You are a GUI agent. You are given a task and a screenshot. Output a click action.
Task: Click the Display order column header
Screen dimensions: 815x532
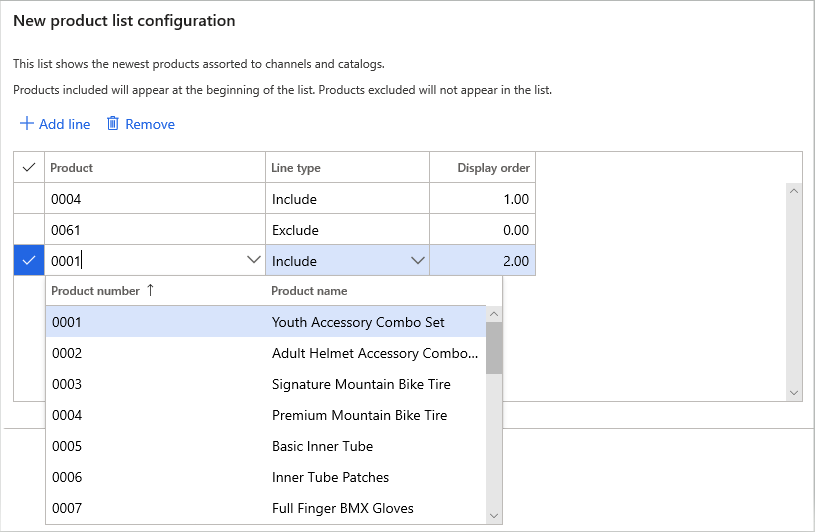click(x=493, y=168)
